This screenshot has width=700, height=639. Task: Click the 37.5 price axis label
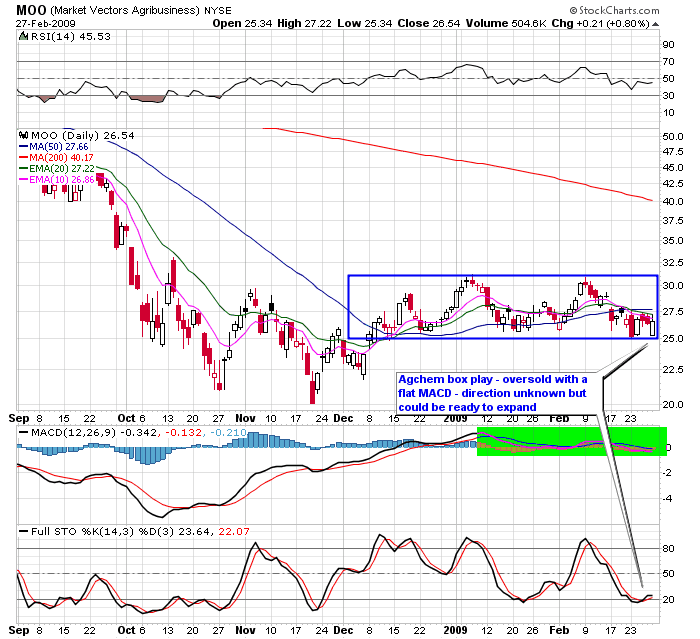673,221
